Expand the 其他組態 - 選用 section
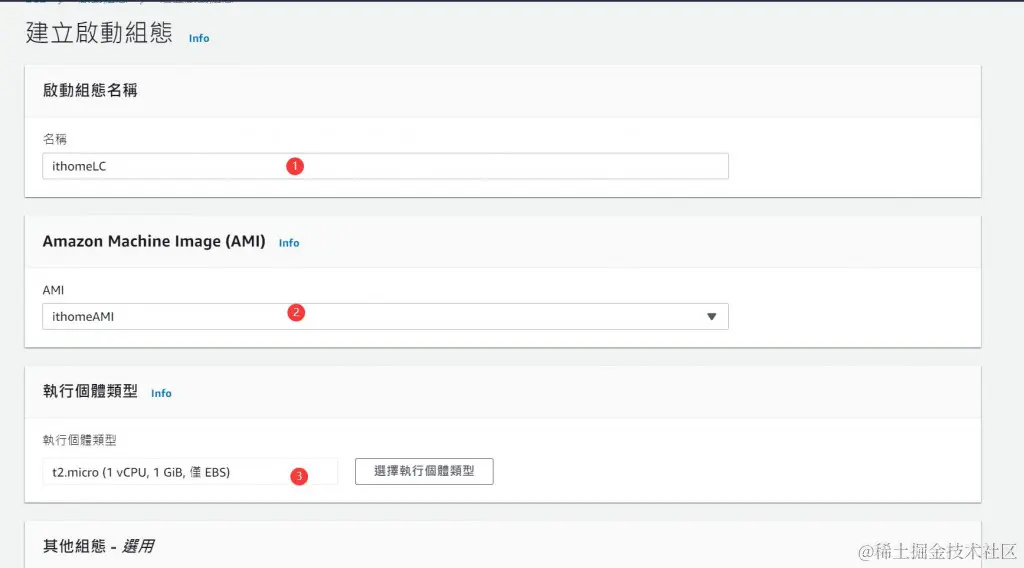 click(99, 546)
